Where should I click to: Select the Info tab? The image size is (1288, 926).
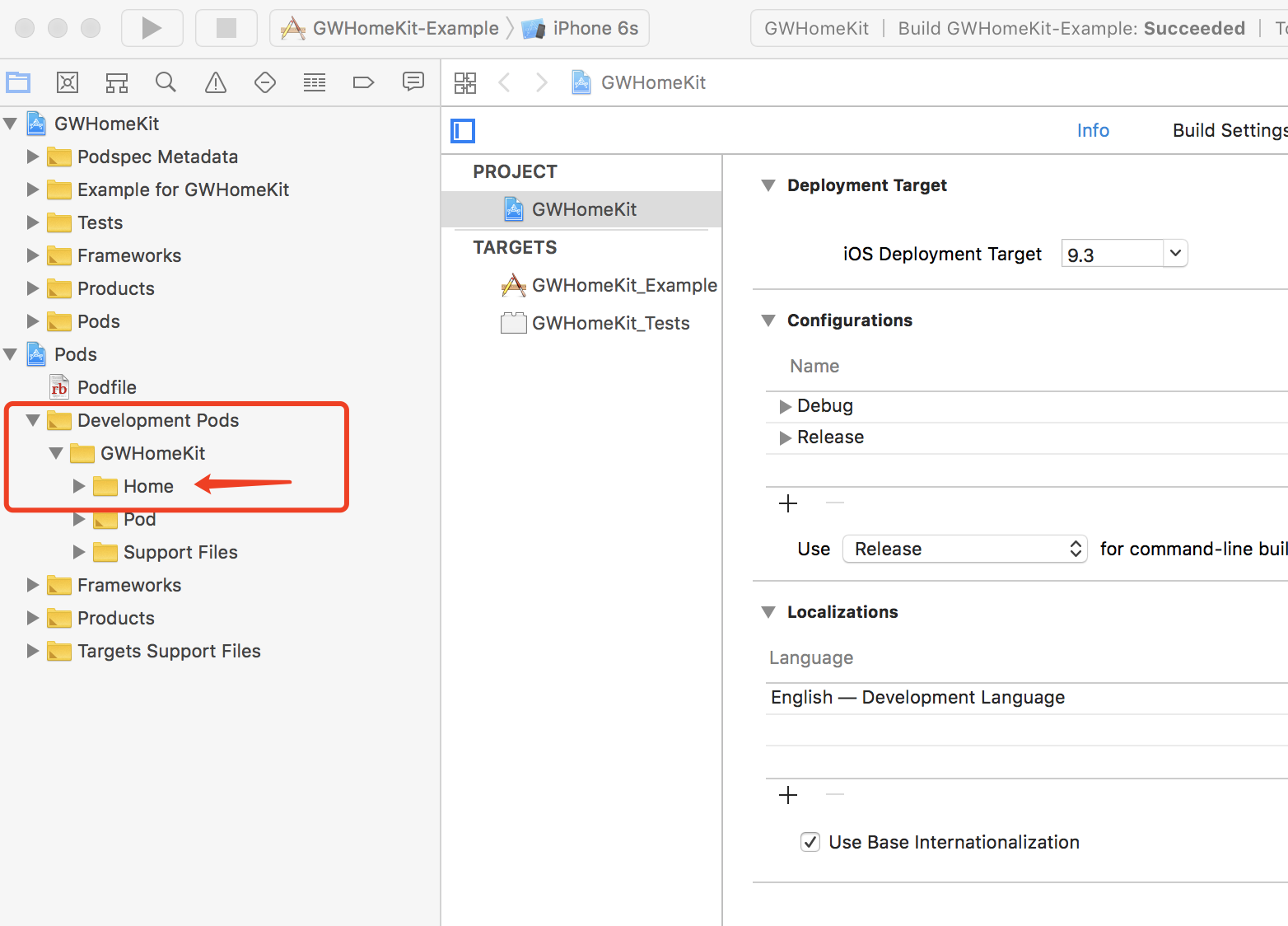pyautogui.click(x=1093, y=130)
